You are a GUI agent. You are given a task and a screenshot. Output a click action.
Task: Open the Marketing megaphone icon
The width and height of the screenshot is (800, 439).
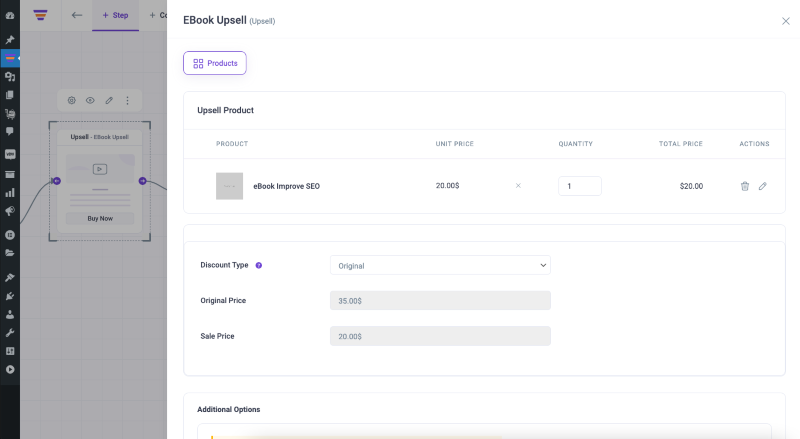tap(10, 211)
